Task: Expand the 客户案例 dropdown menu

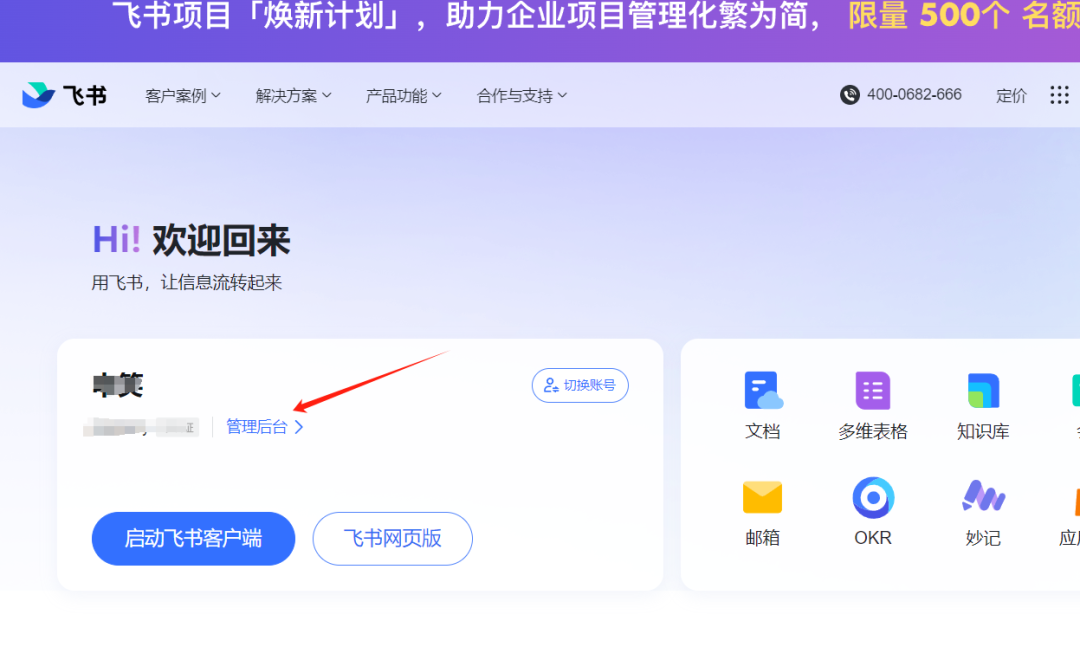Action: 182,96
